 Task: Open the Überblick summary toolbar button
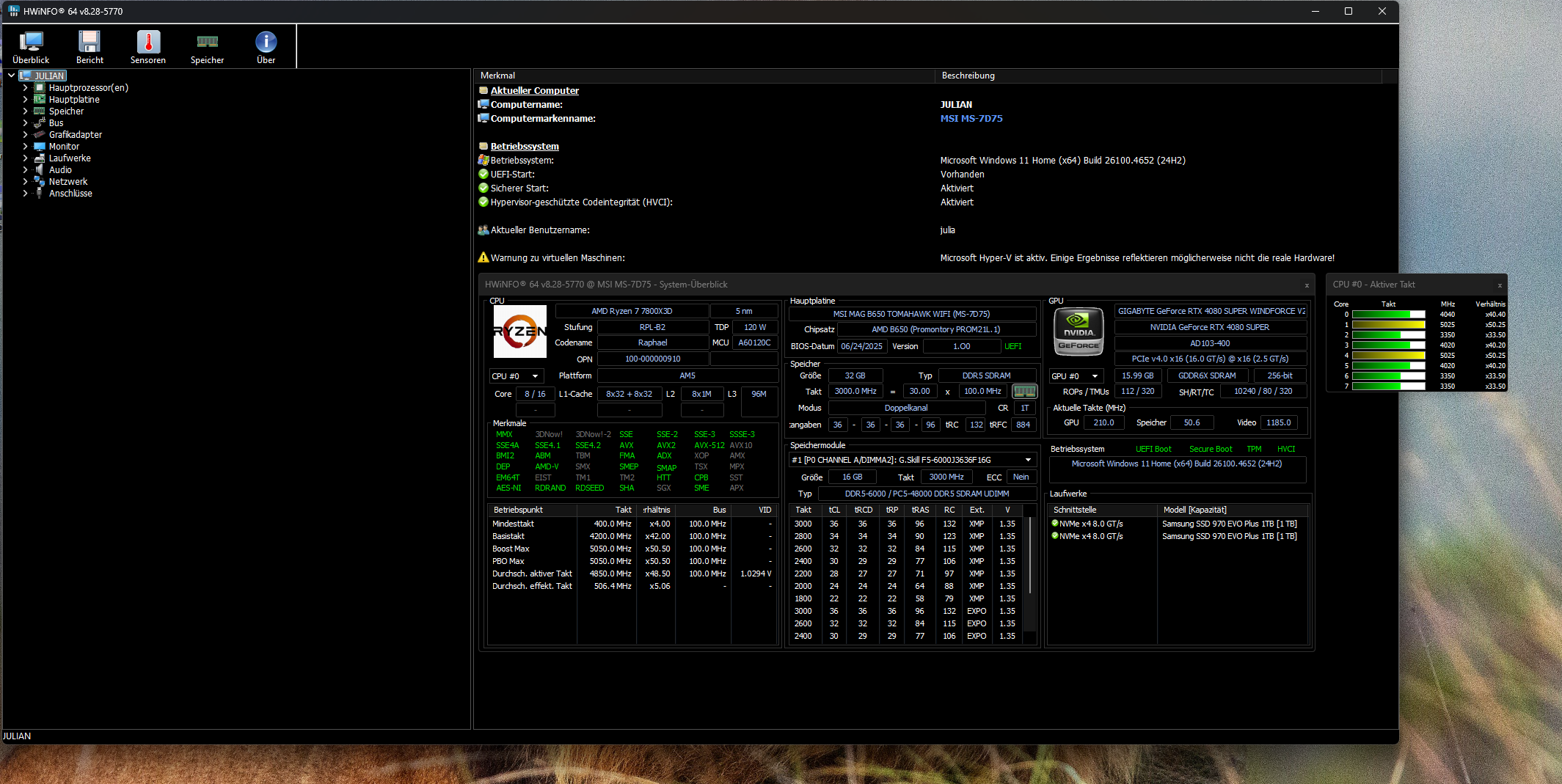(x=31, y=47)
